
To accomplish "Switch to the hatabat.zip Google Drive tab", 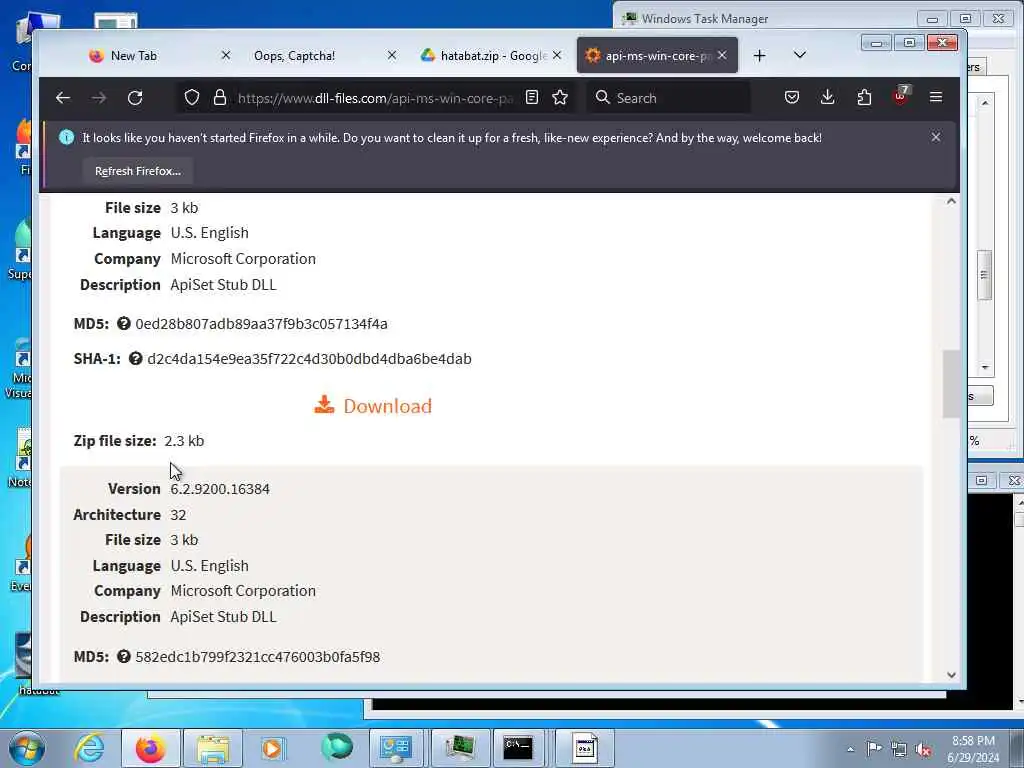I will tap(483, 56).
